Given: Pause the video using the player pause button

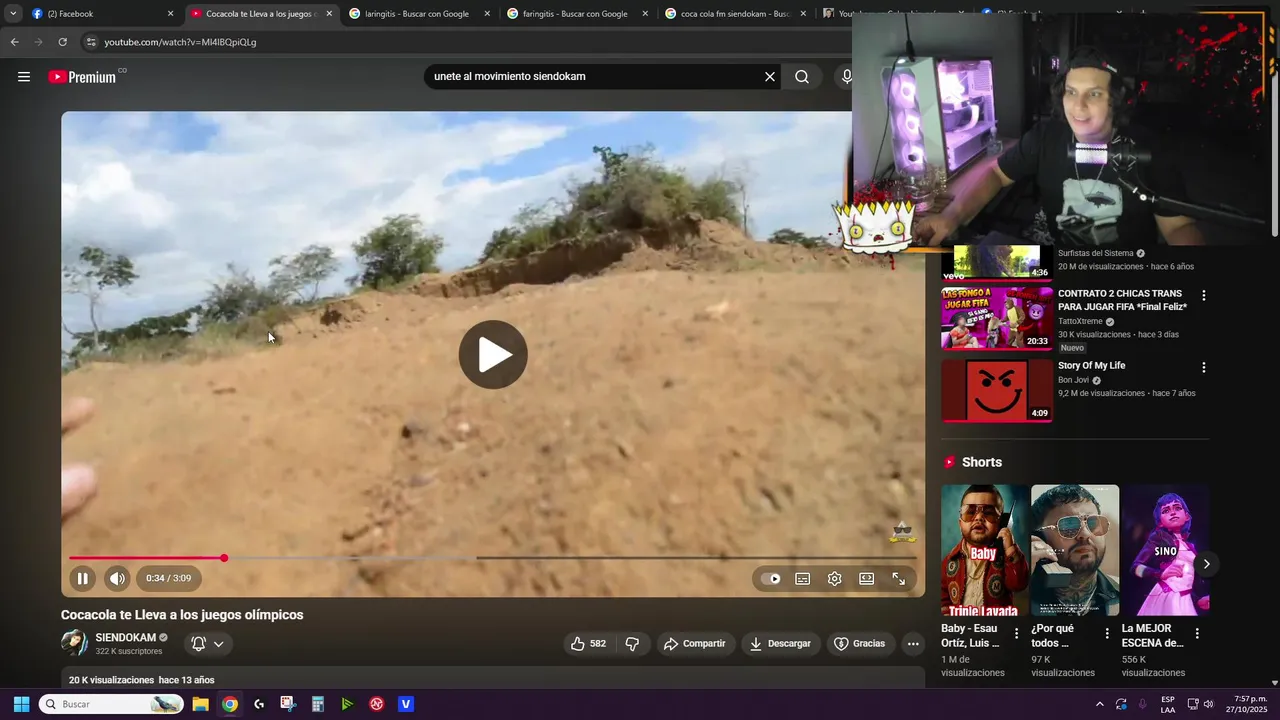Looking at the screenshot, I should tap(82, 578).
